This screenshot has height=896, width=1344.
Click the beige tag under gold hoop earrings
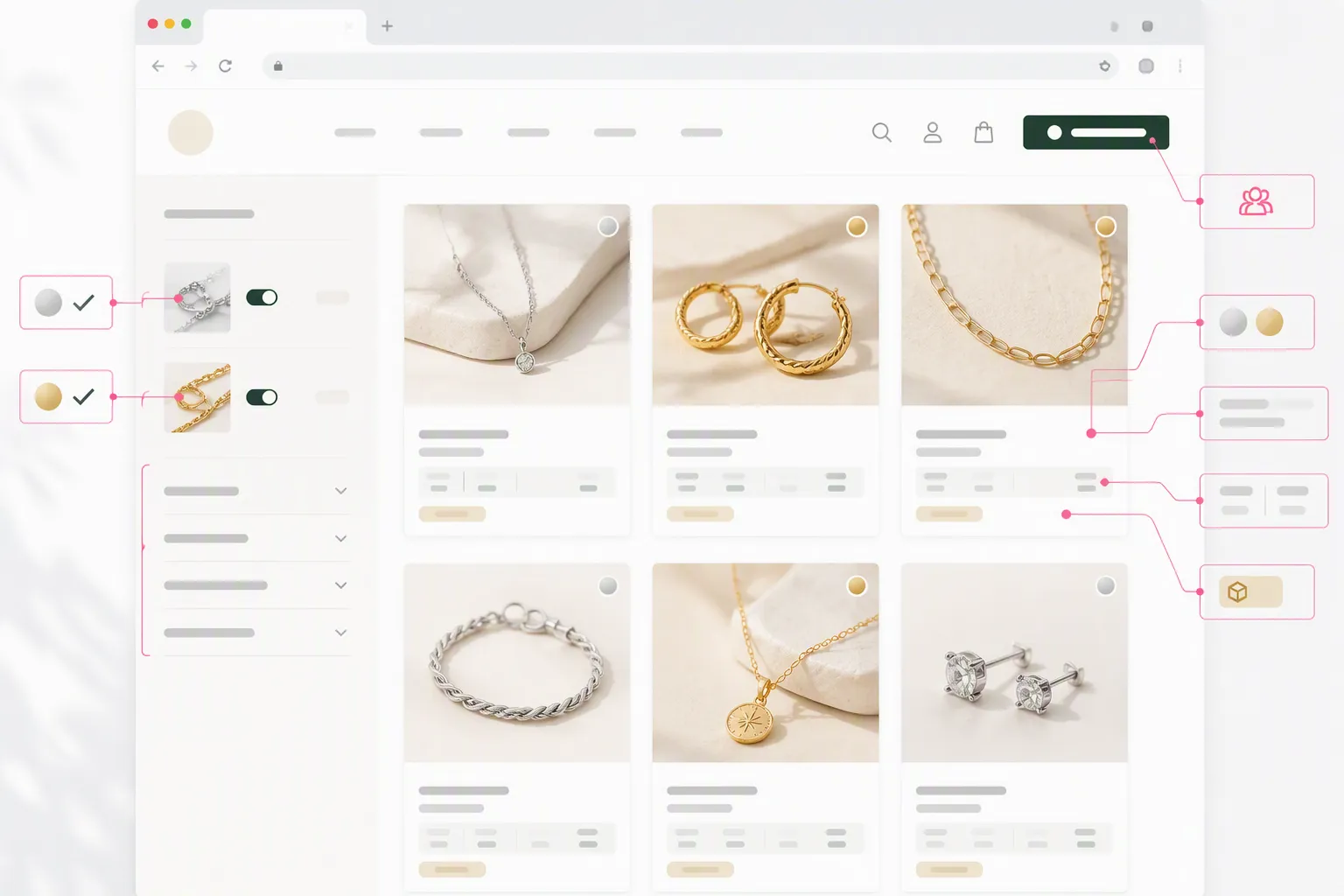point(700,514)
